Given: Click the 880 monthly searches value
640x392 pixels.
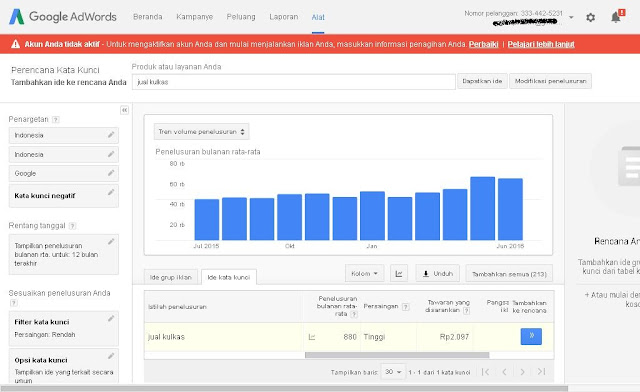Looking at the screenshot, I should click(350, 337).
